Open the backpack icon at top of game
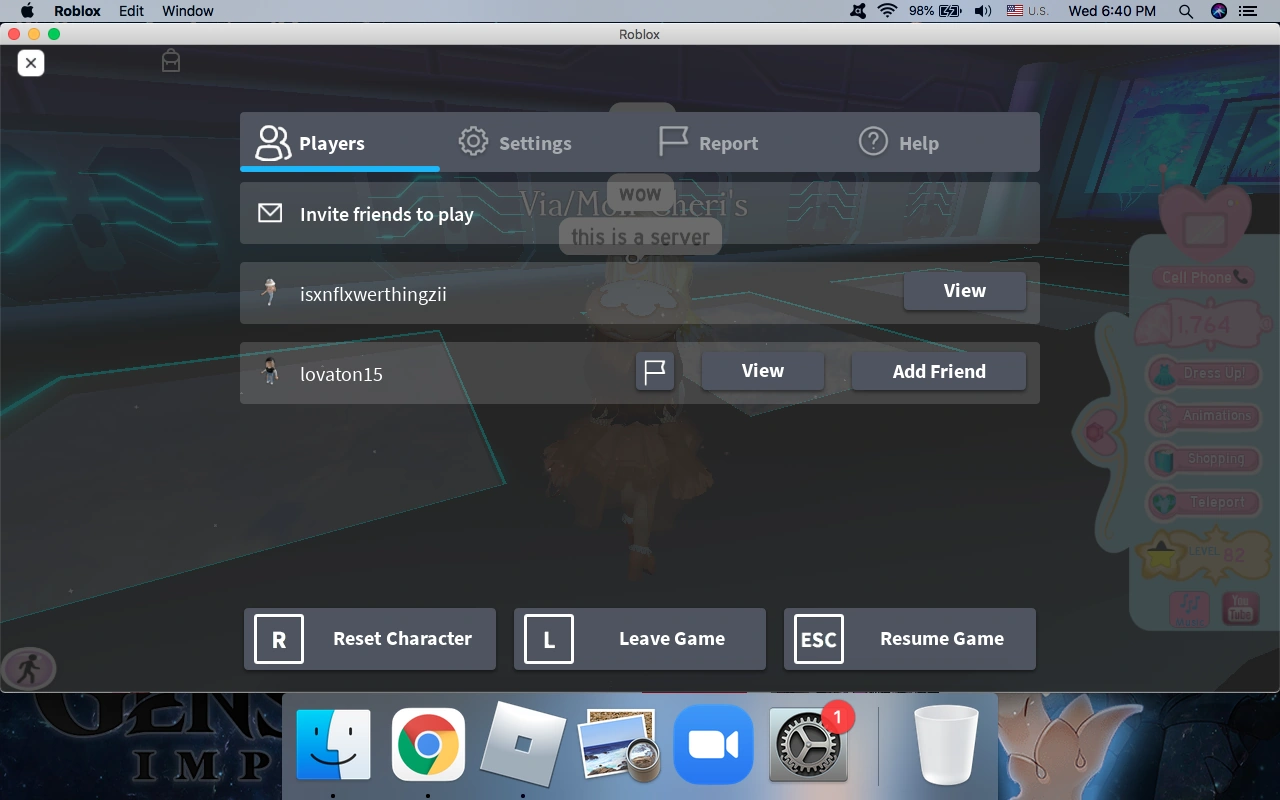The width and height of the screenshot is (1280, 800). (171, 61)
